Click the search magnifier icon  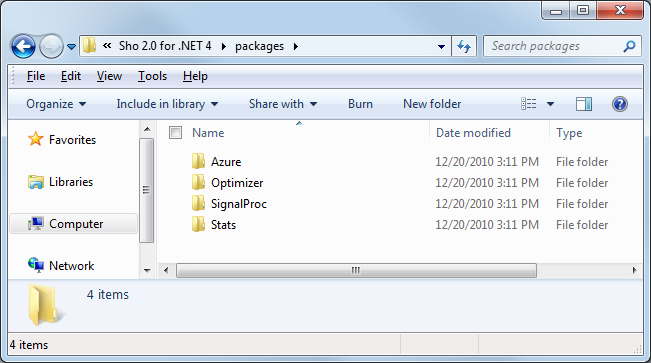tap(629, 46)
